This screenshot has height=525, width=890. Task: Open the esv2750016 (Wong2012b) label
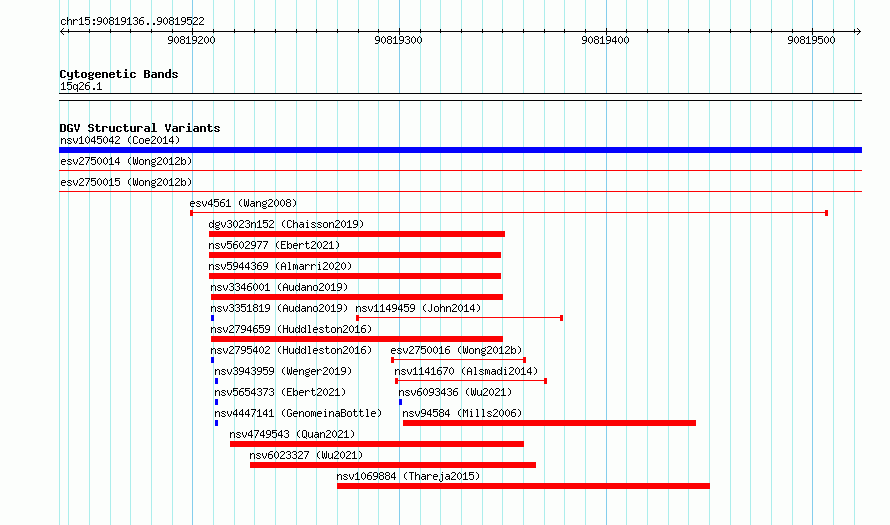456,350
